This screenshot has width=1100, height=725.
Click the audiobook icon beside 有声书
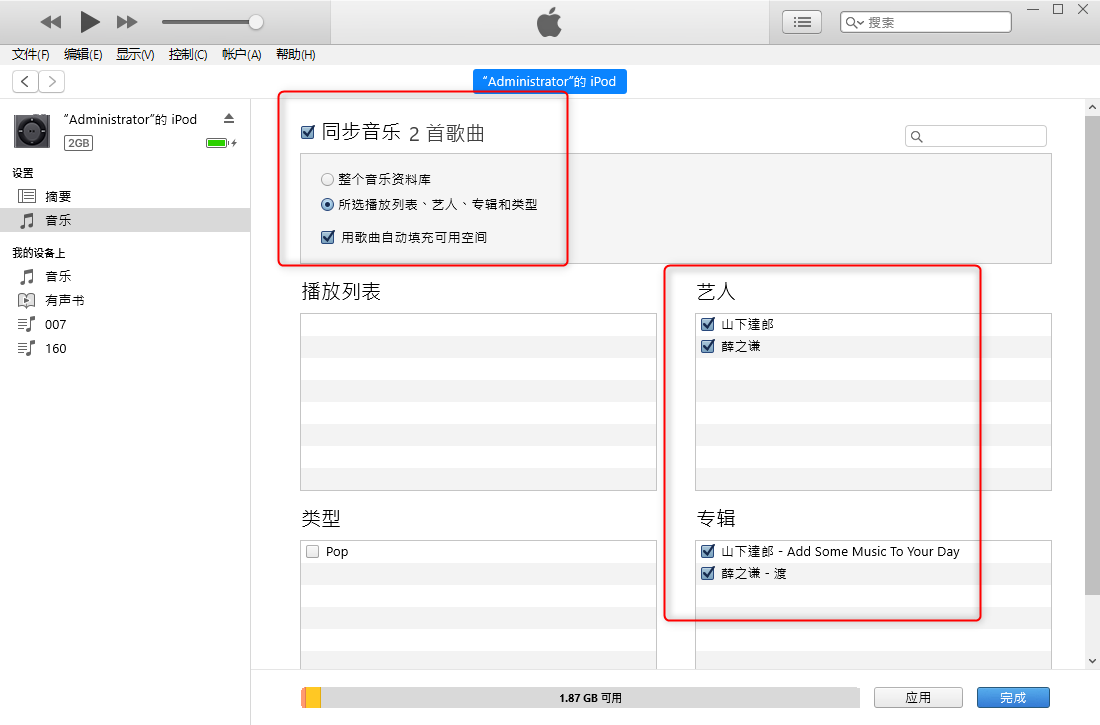coord(27,300)
